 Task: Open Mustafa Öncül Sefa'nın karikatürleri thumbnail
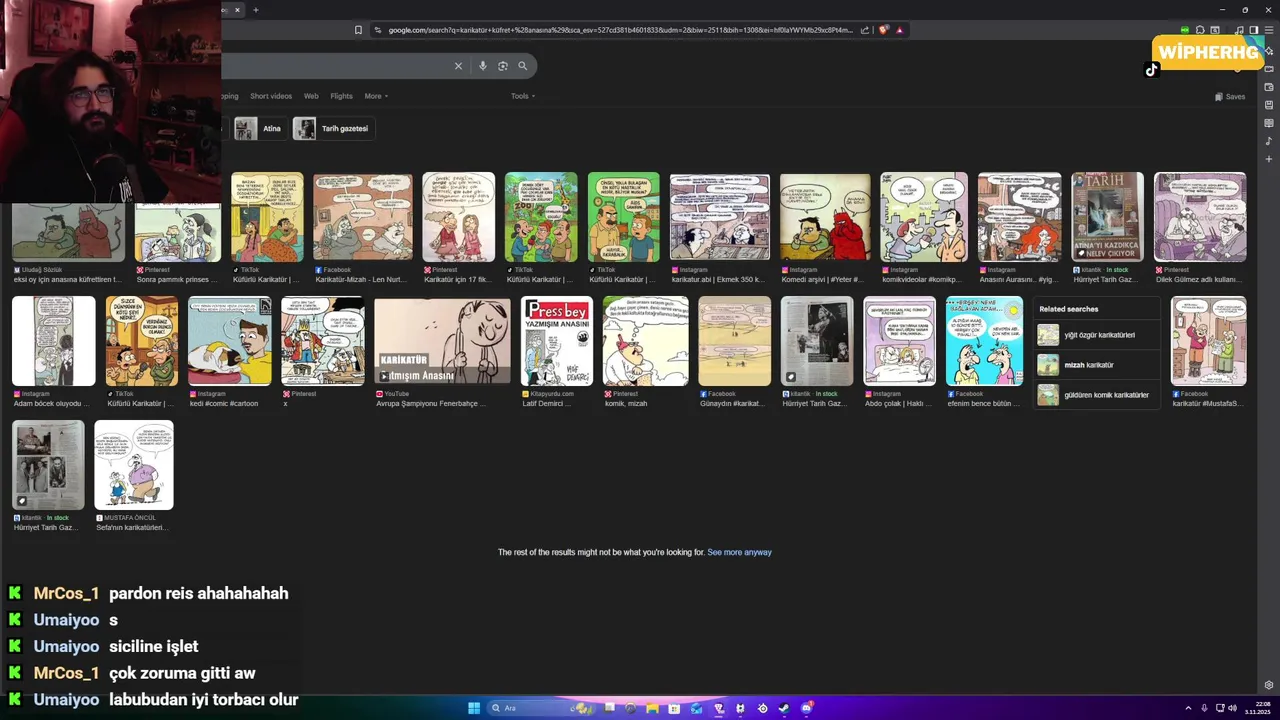click(x=134, y=465)
